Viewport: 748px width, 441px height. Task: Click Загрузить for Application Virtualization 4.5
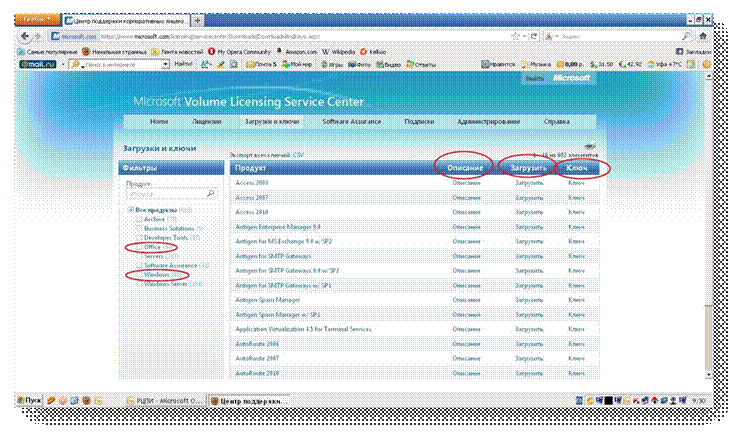[529, 329]
